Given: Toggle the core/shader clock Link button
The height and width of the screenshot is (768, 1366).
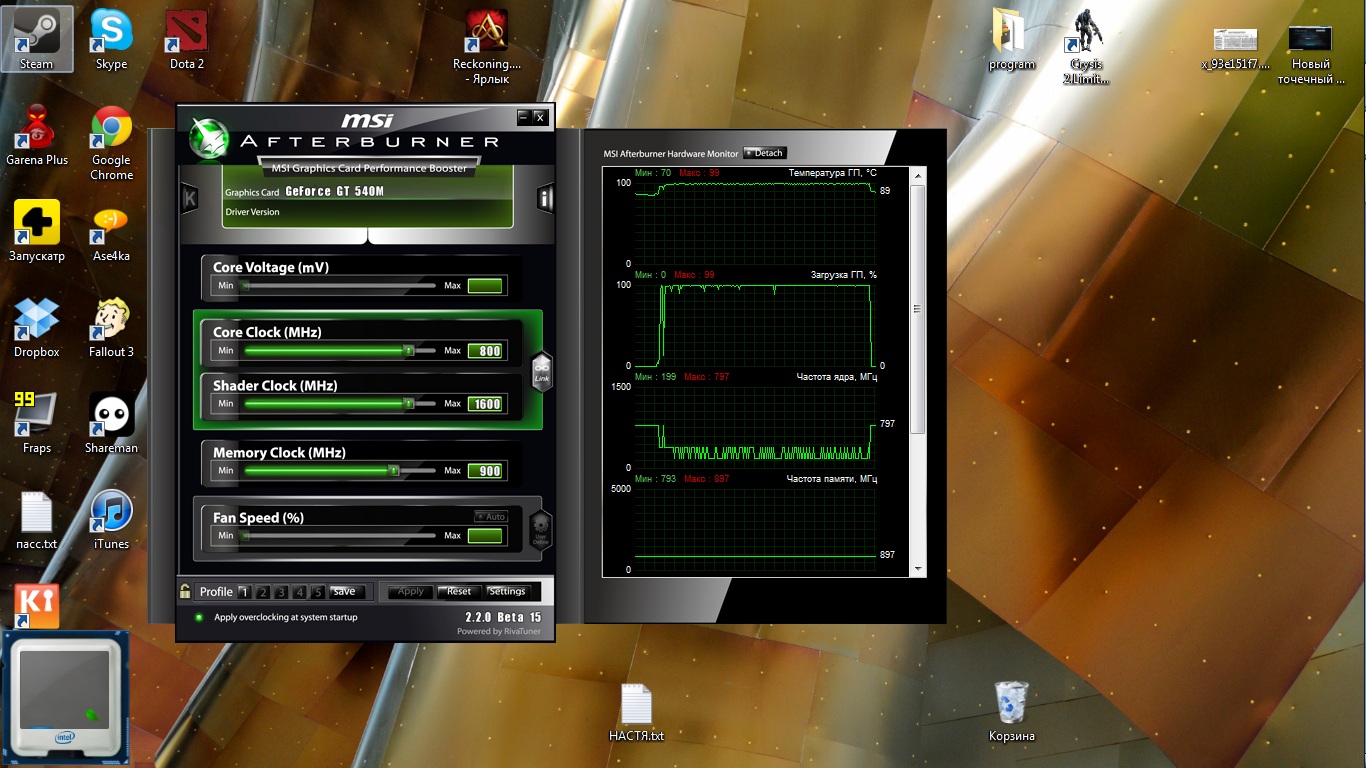Looking at the screenshot, I should pos(541,372).
